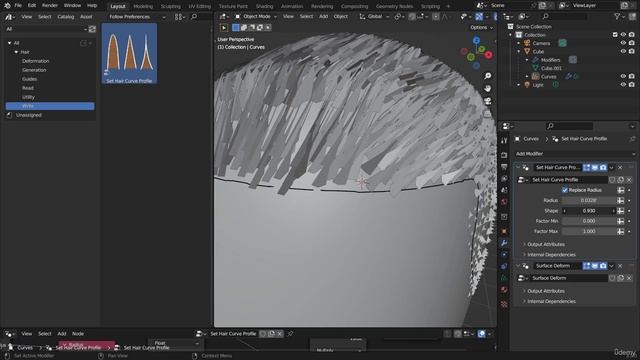Open the Output properties tab icon
640x360 pixels.
click(x=504, y=167)
